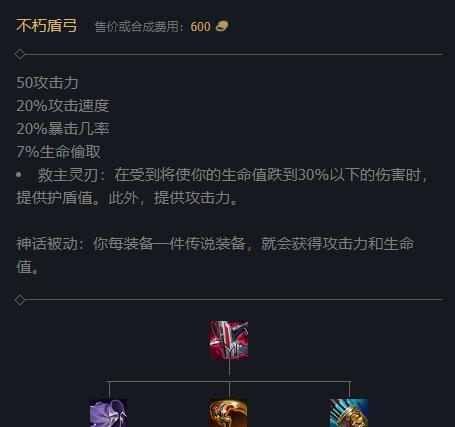Image resolution: width=455 pixels, height=427 pixels.
Task: Open the purple Cloak of Agility component
Action: (x=108, y=413)
